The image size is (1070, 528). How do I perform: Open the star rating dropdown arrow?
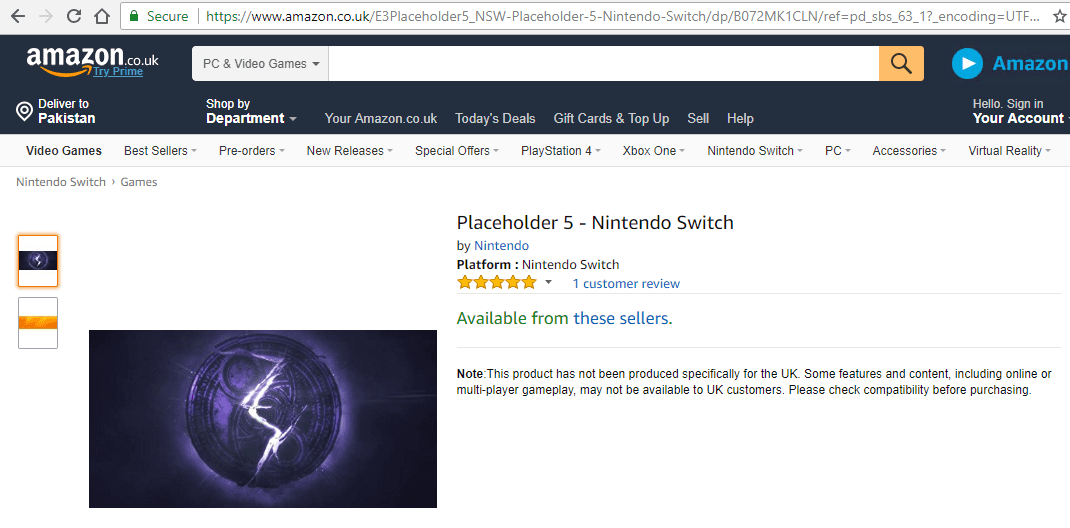pyautogui.click(x=548, y=283)
